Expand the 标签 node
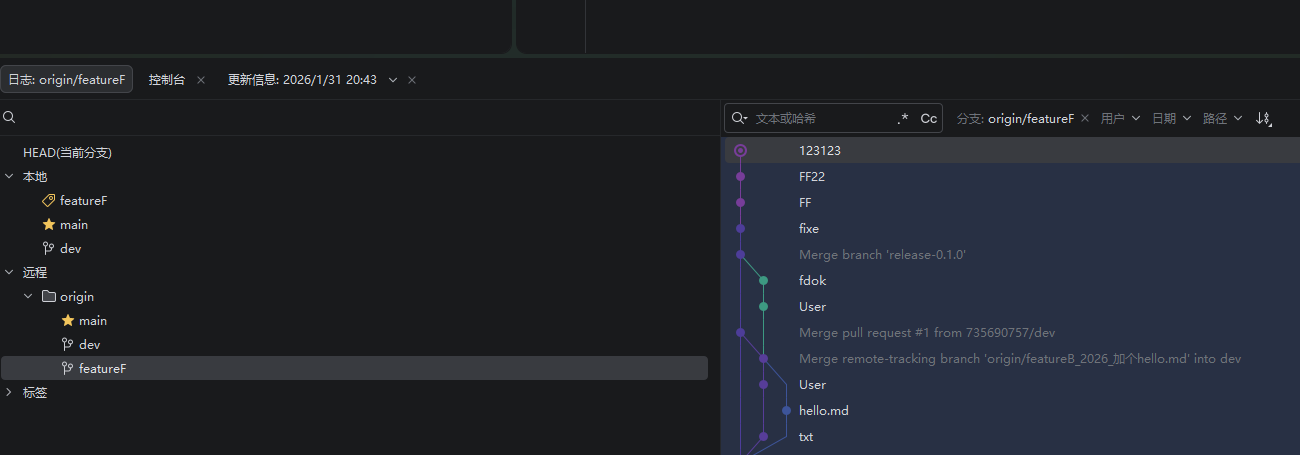Screen dimensions: 1300x455 coord(9,393)
